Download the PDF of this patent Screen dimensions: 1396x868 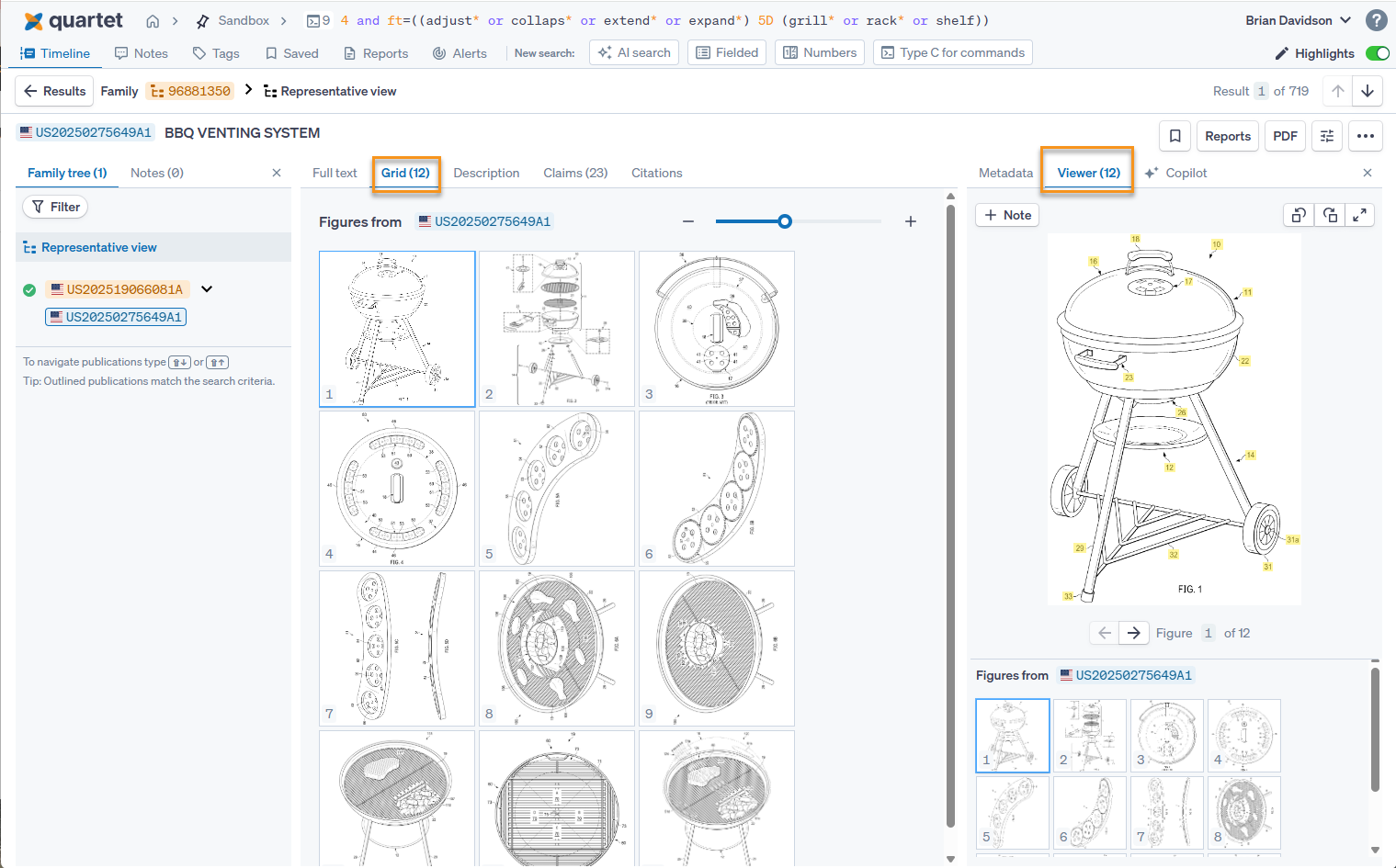1285,136
